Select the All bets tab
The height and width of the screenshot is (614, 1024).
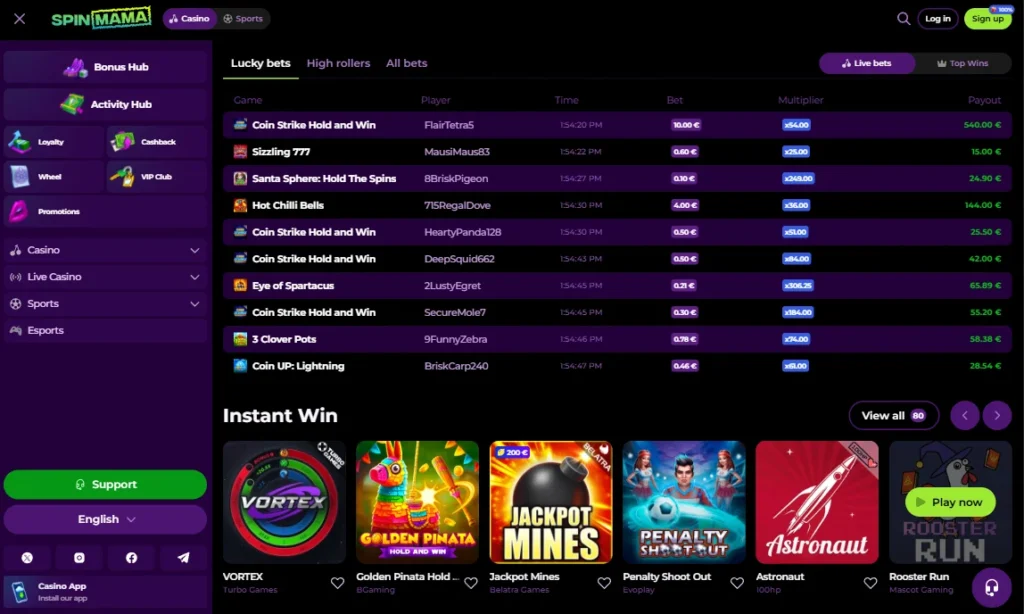click(406, 63)
